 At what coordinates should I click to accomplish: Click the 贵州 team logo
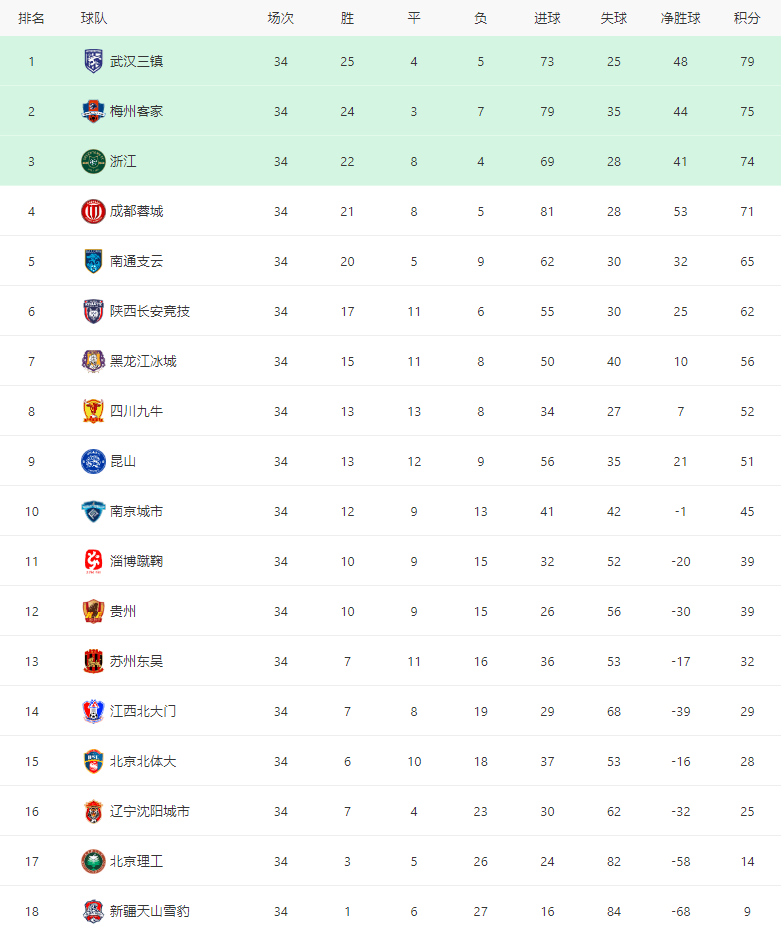93,611
